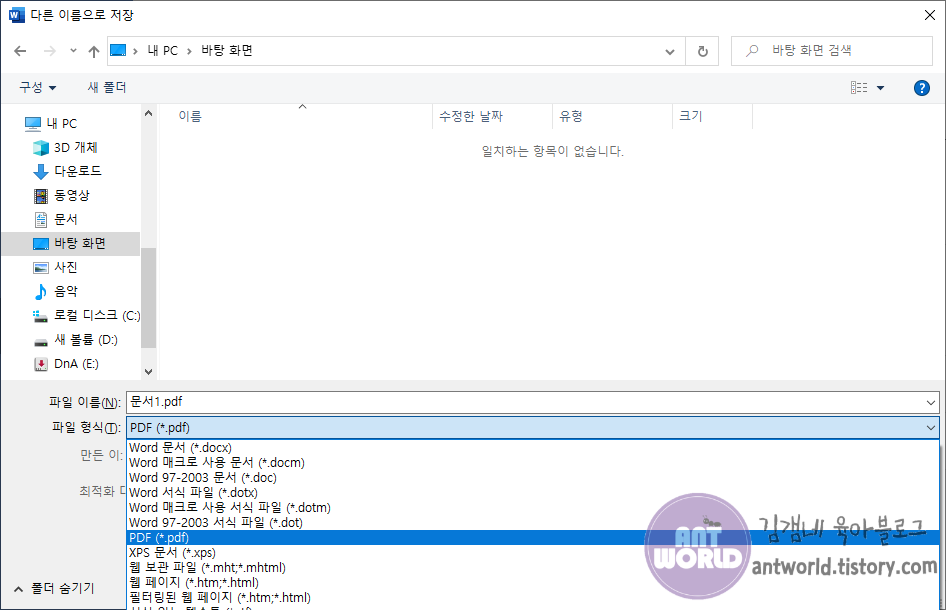Expand the file name history dropdown
This screenshot has width=946, height=610.
tap(931, 402)
